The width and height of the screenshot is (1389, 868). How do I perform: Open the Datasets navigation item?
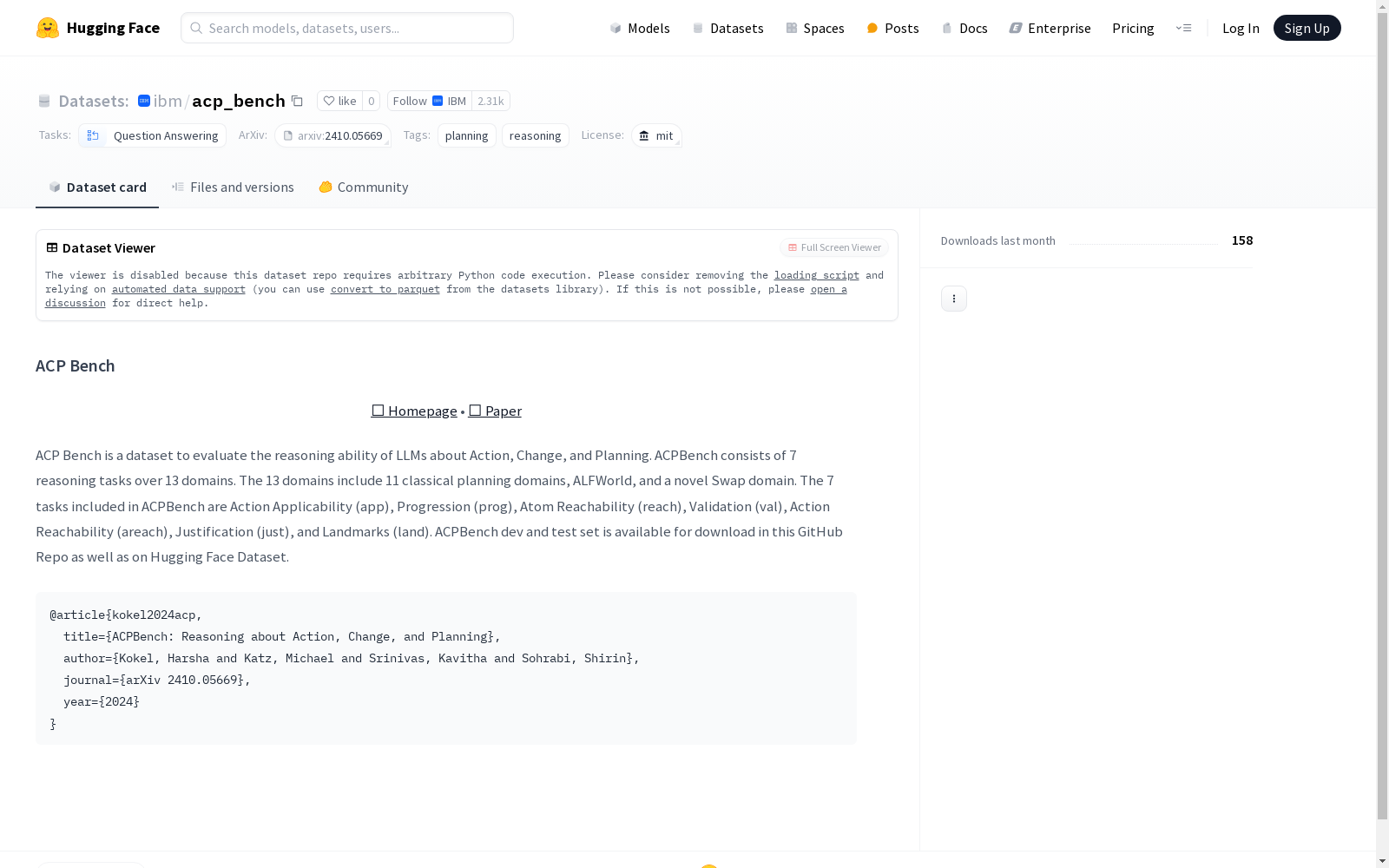(727, 28)
